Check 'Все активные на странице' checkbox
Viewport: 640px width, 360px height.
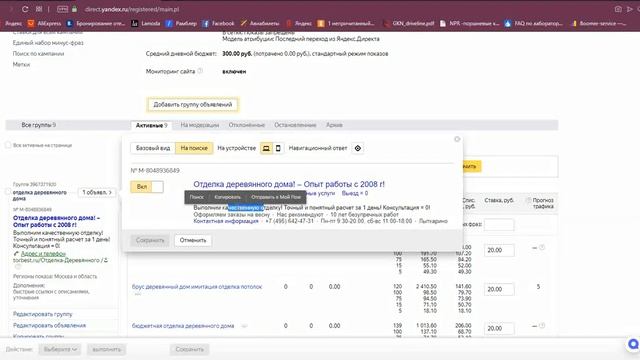[8, 145]
